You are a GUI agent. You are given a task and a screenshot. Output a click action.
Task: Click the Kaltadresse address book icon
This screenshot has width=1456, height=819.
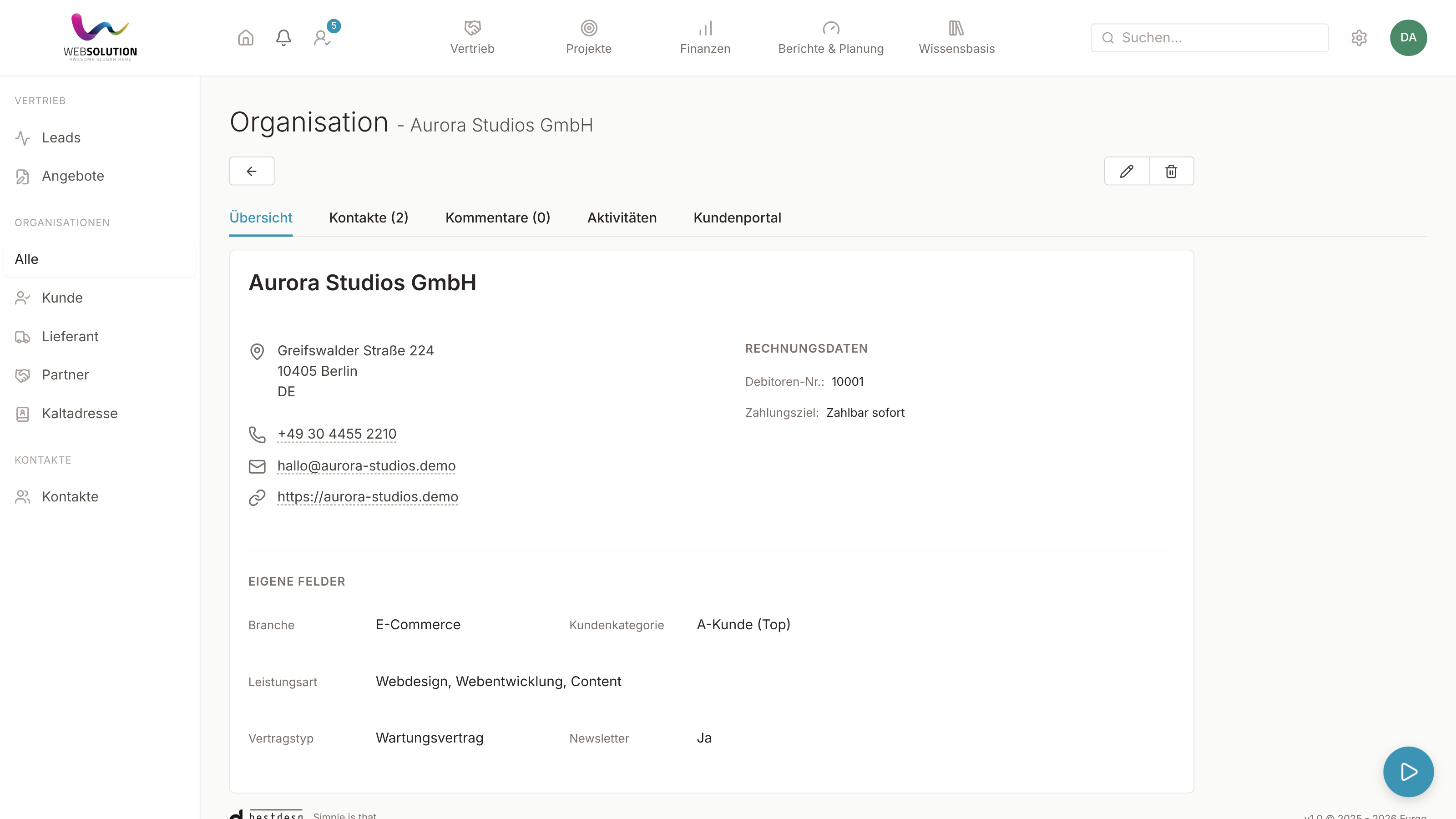(23, 414)
